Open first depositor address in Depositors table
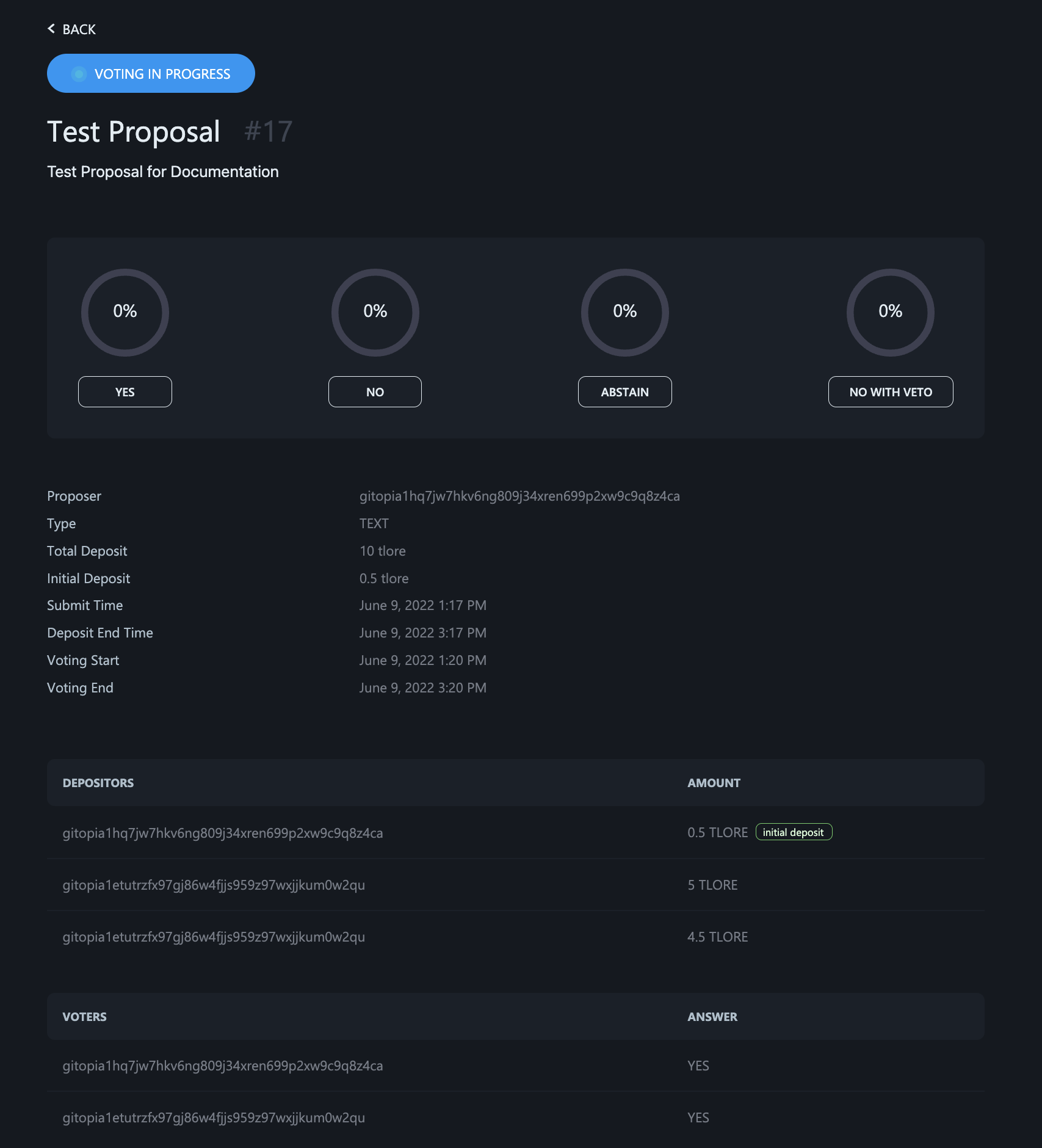1042x1148 pixels. 223,833
